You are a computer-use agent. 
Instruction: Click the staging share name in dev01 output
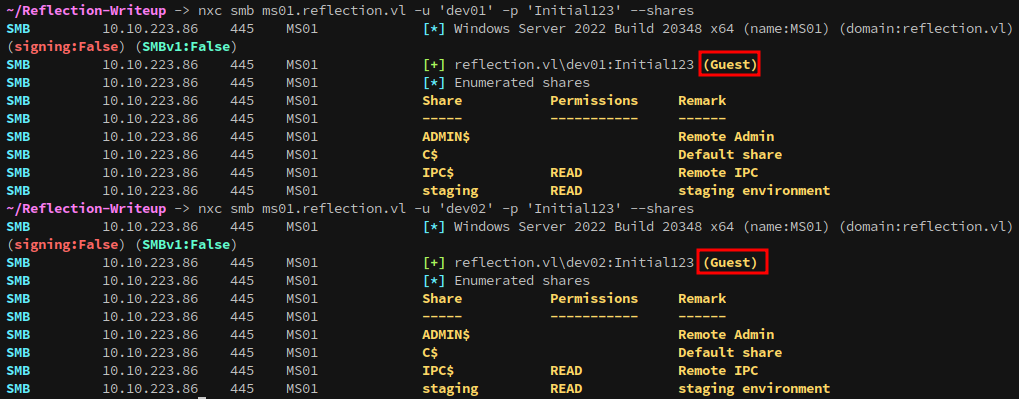(x=450, y=191)
